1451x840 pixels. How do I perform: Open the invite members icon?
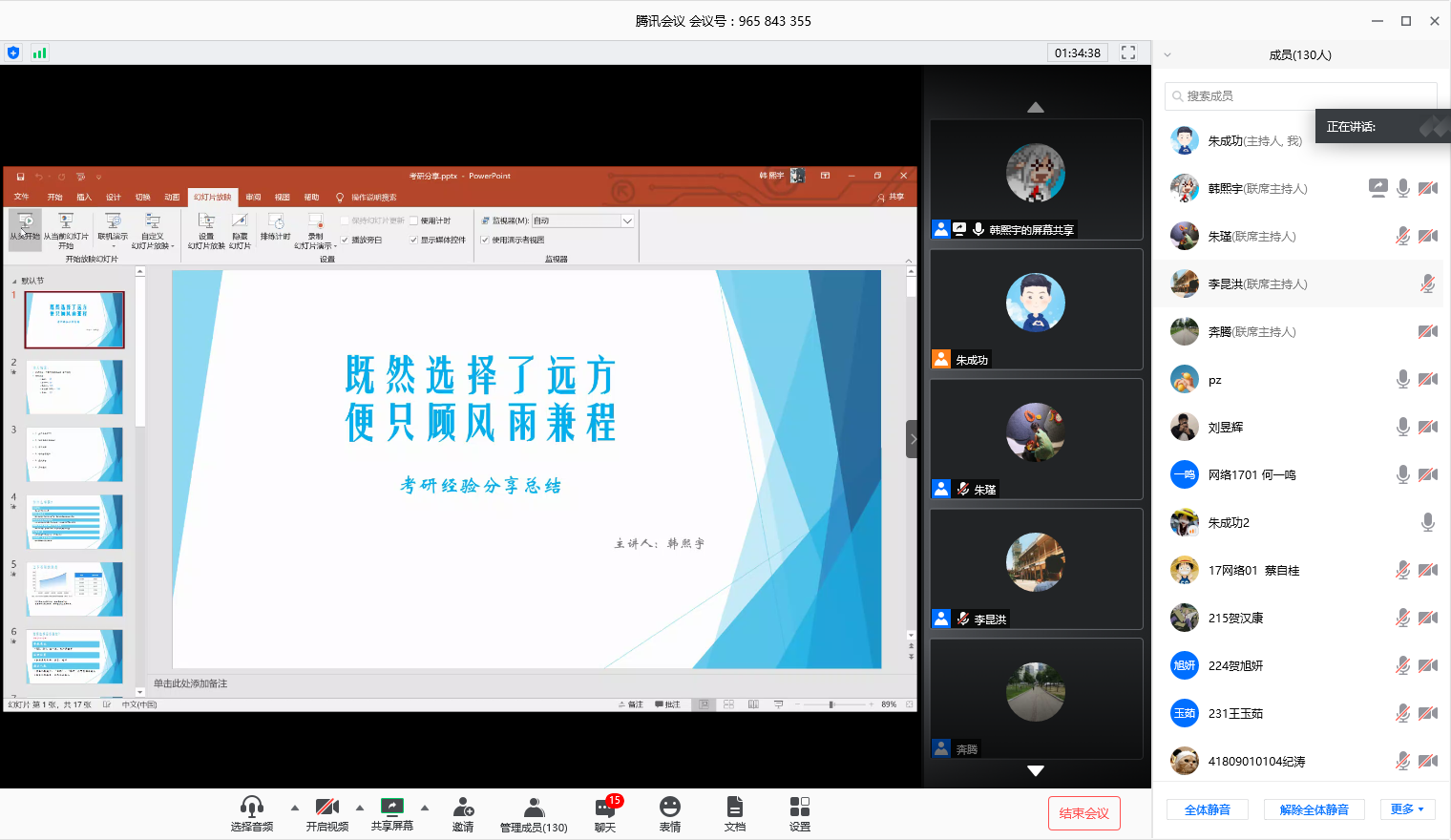[x=463, y=808]
